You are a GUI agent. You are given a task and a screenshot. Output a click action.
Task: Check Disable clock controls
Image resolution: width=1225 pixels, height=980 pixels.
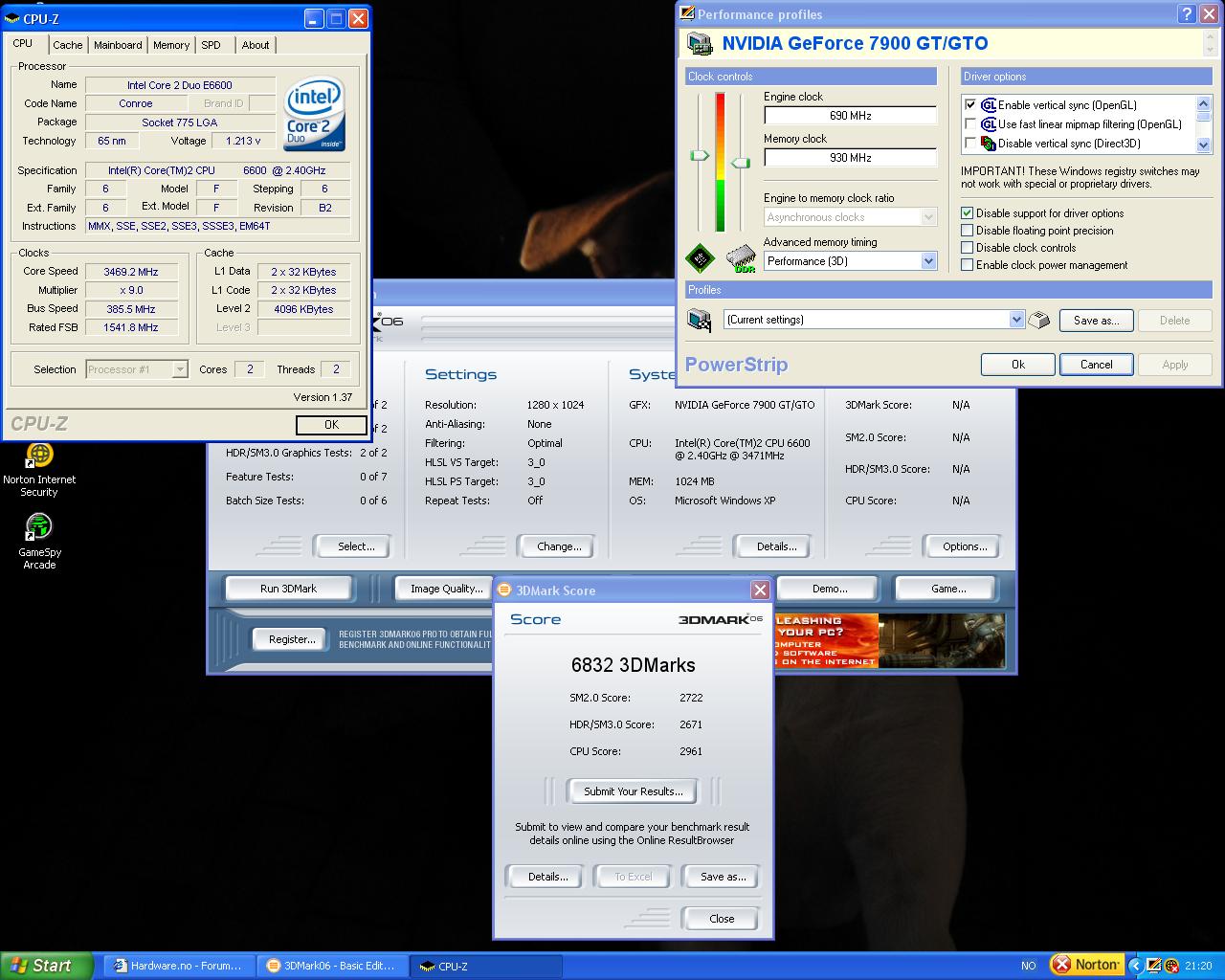point(967,248)
